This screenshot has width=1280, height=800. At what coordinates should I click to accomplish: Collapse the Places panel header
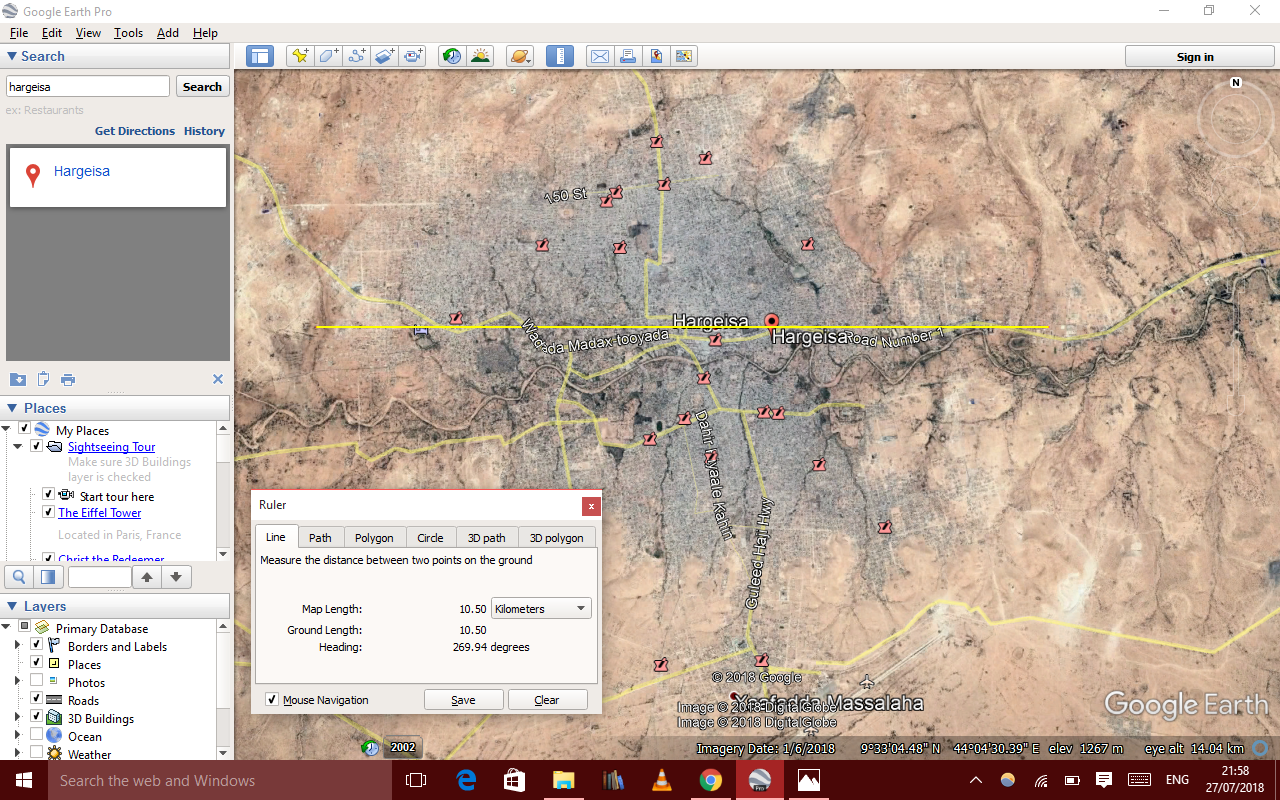coord(12,408)
